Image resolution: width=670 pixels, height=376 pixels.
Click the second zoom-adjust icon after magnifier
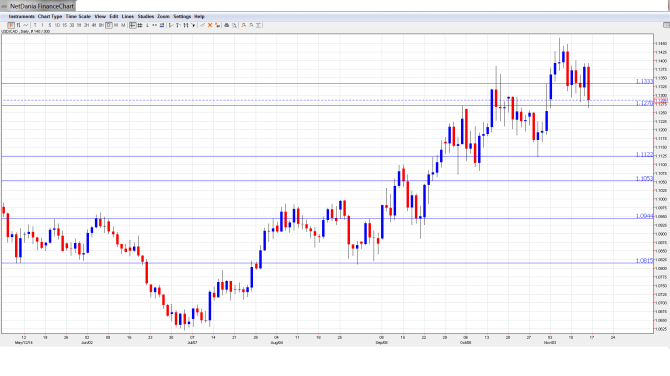(x=251, y=25)
